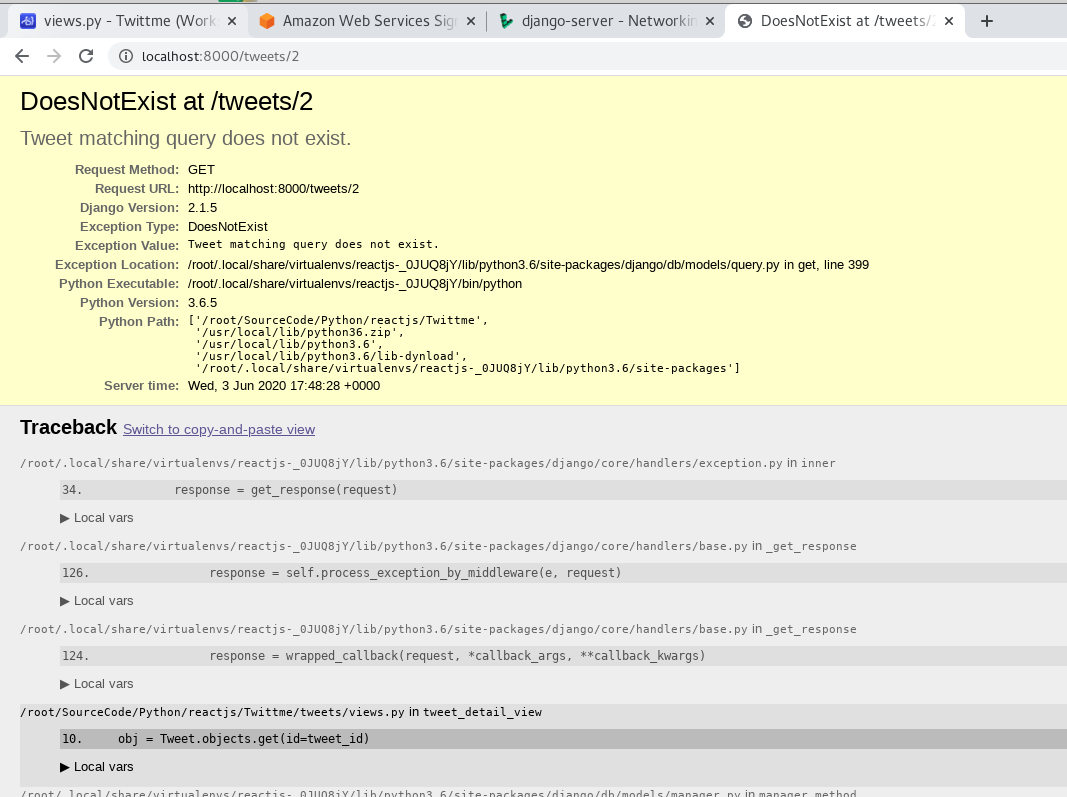Click Python Path entry '/usr/local/lib/python36.zip'

299,332
